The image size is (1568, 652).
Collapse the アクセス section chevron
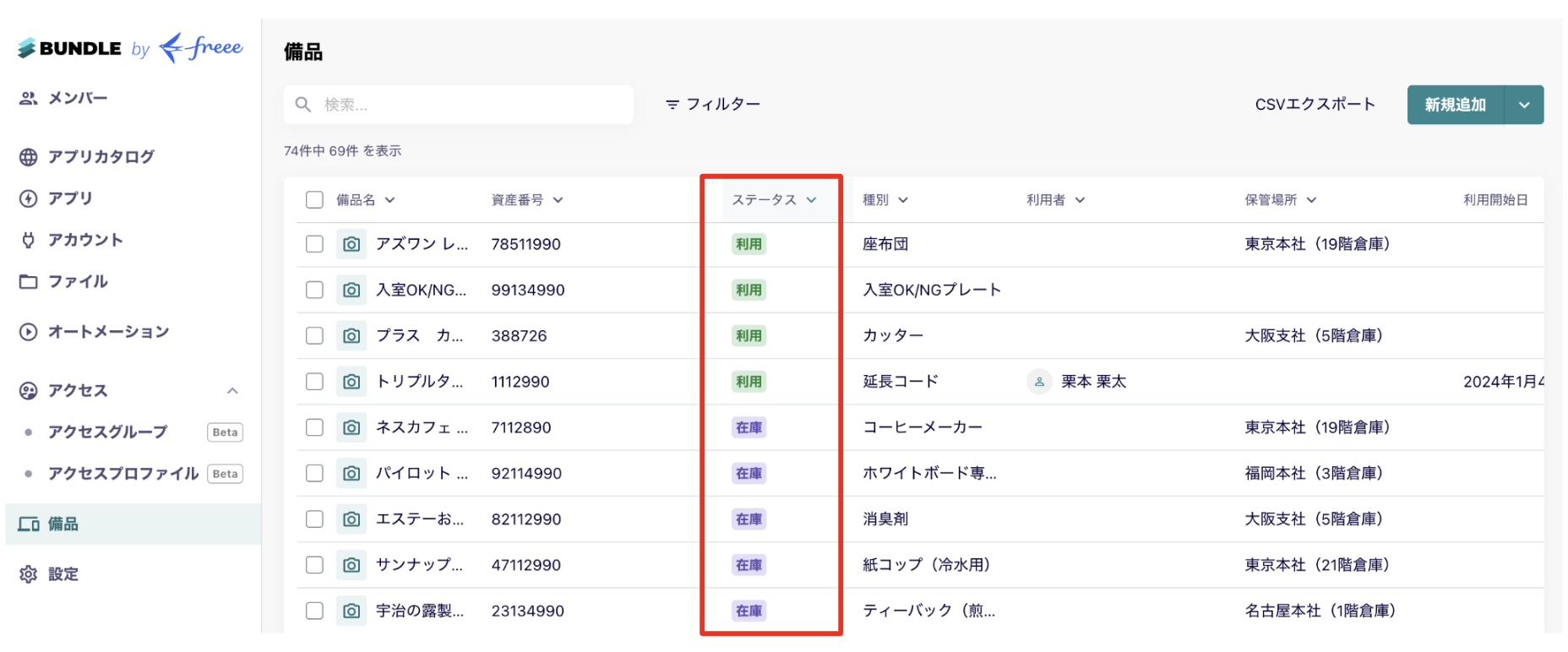(232, 390)
